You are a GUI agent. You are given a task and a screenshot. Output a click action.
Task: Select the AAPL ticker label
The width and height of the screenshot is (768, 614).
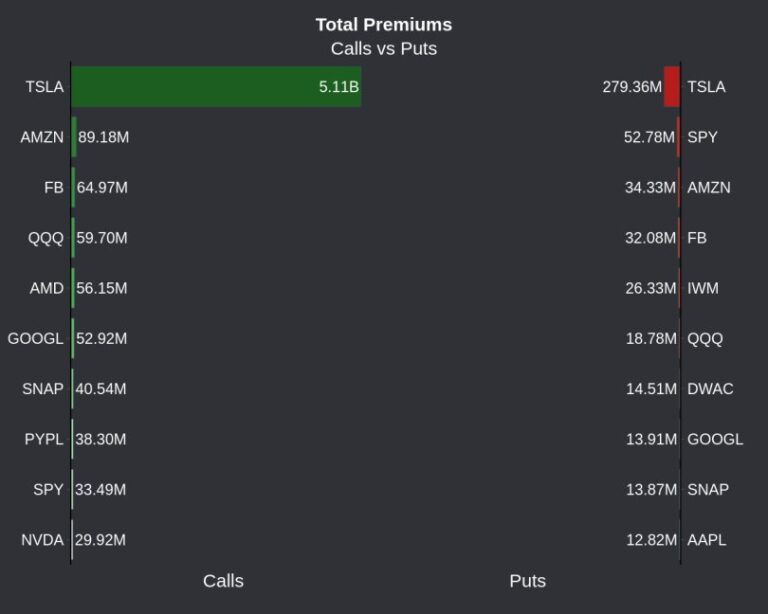coord(706,540)
